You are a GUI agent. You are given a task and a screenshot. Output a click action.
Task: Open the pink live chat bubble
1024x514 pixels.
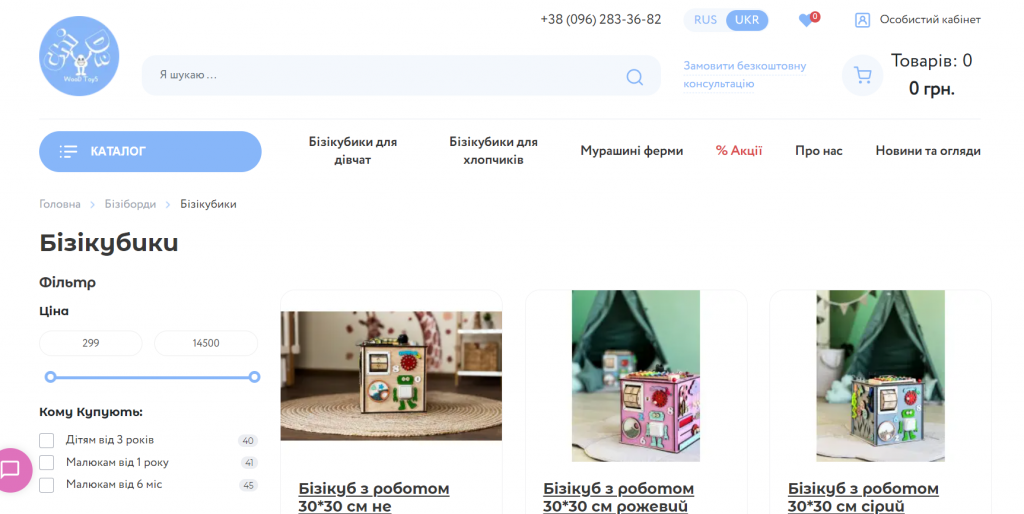coord(12,470)
